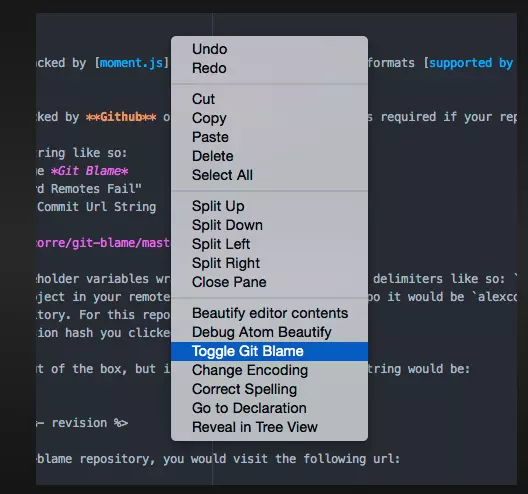
Task: Select Reveal in Tree View
Action: tap(269, 427)
